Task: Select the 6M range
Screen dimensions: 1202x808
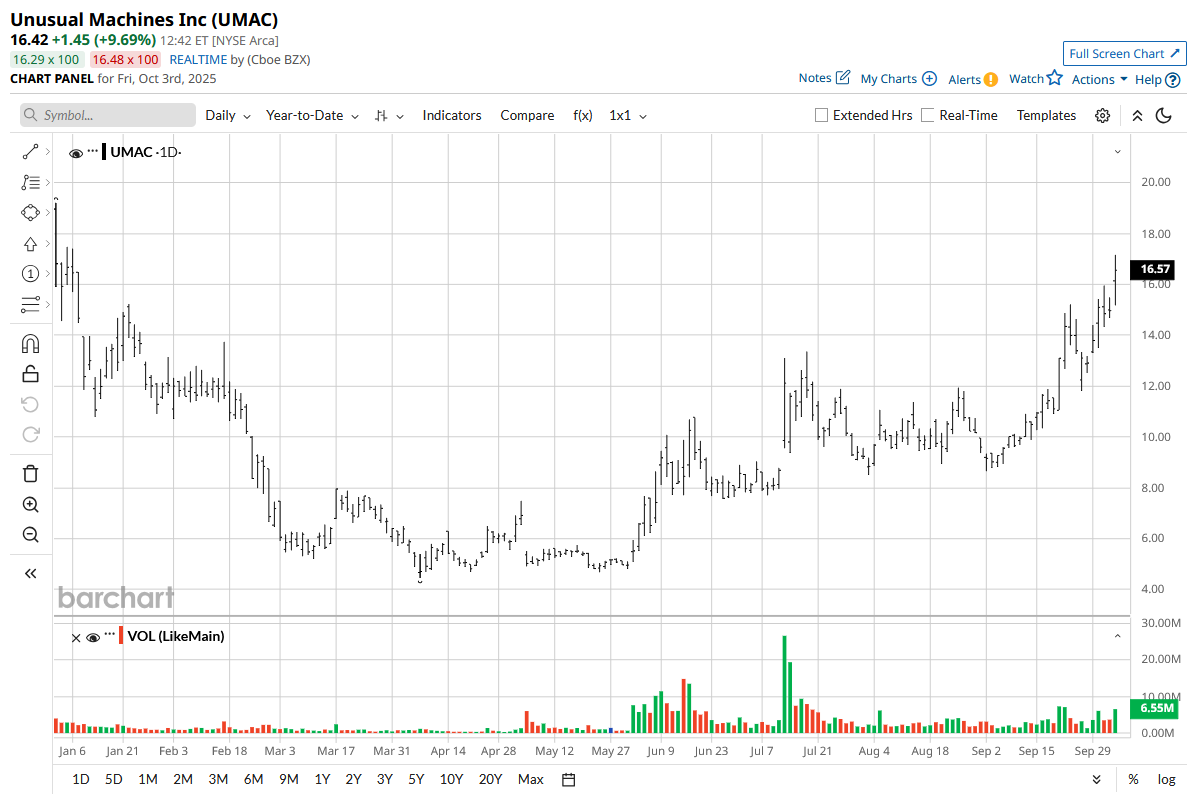Action: point(253,779)
